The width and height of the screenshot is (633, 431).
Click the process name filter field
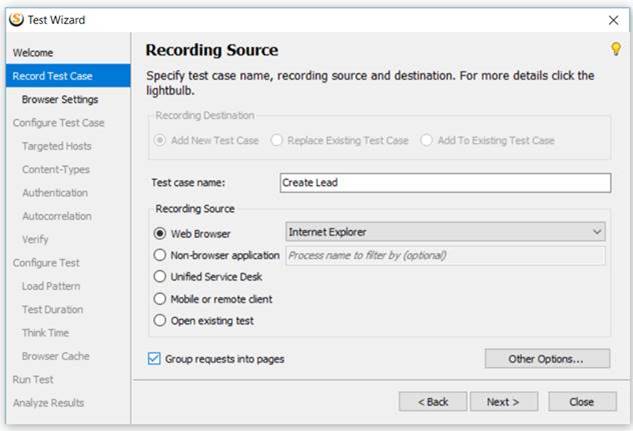[x=445, y=255]
